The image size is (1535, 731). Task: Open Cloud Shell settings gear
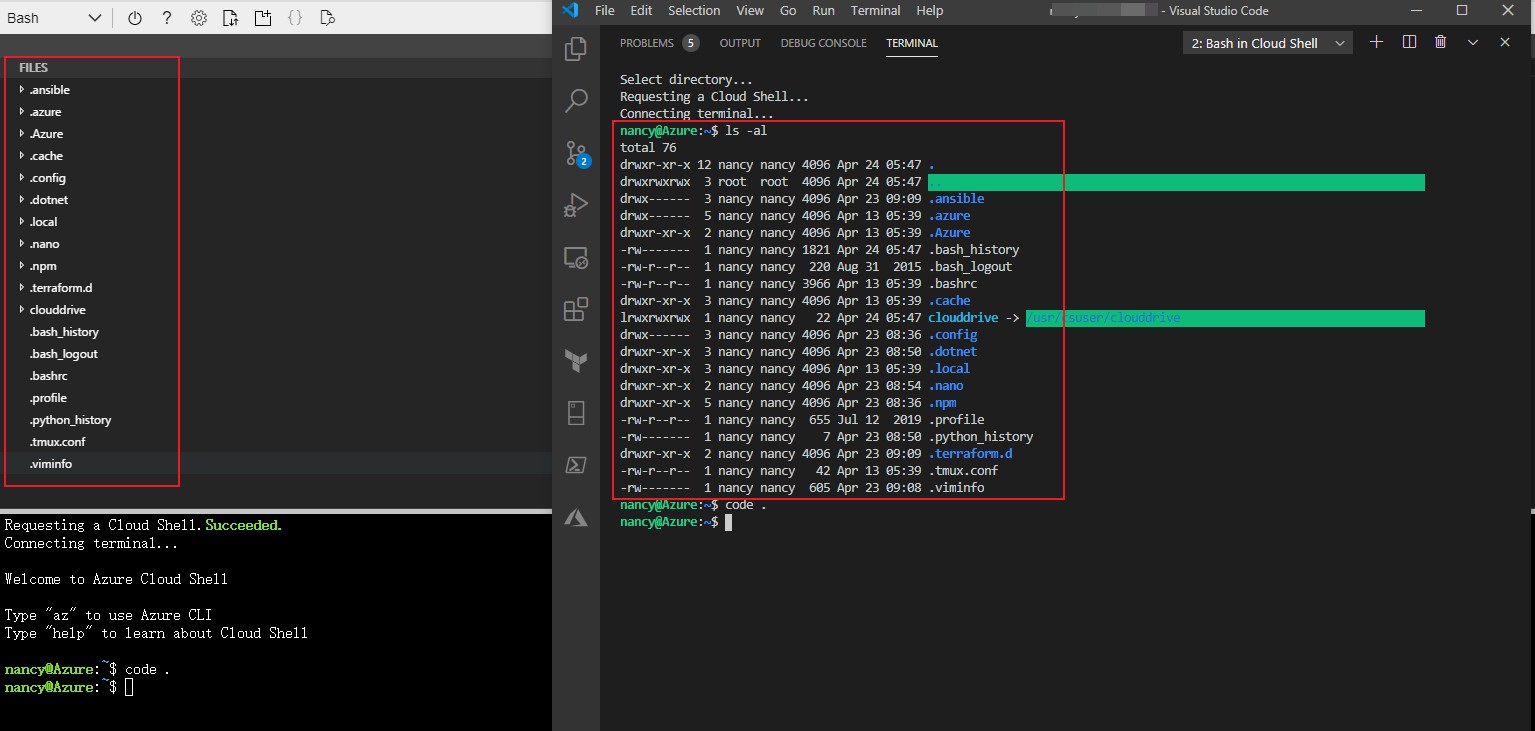[199, 18]
